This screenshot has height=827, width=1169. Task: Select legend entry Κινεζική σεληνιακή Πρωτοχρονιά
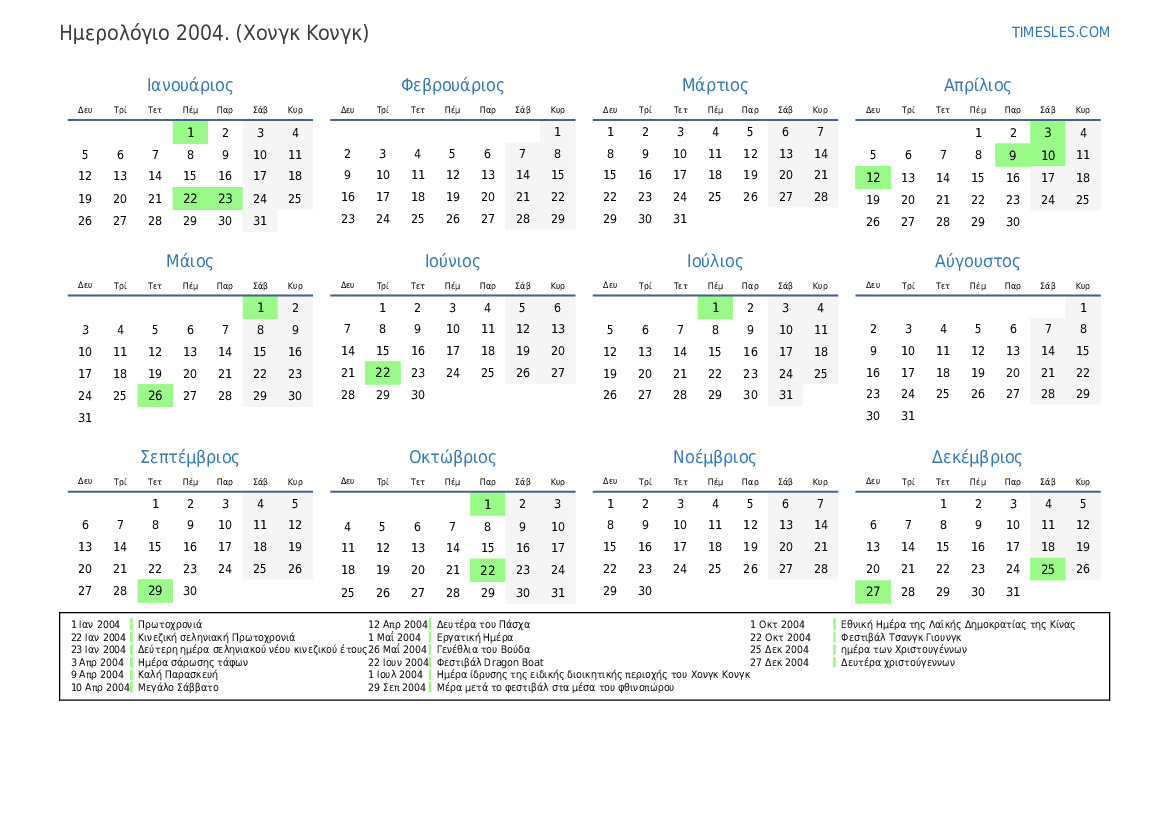click(x=216, y=637)
